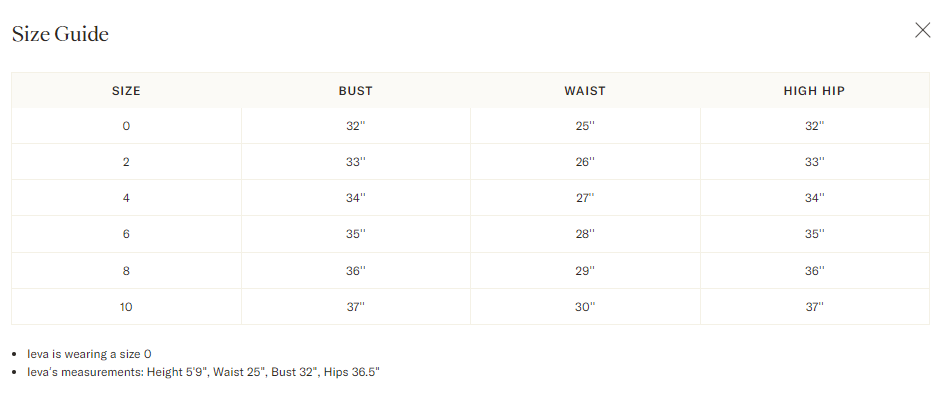This screenshot has width=947, height=412.
Task: Click the high hip value for size 2
Action: (814, 162)
